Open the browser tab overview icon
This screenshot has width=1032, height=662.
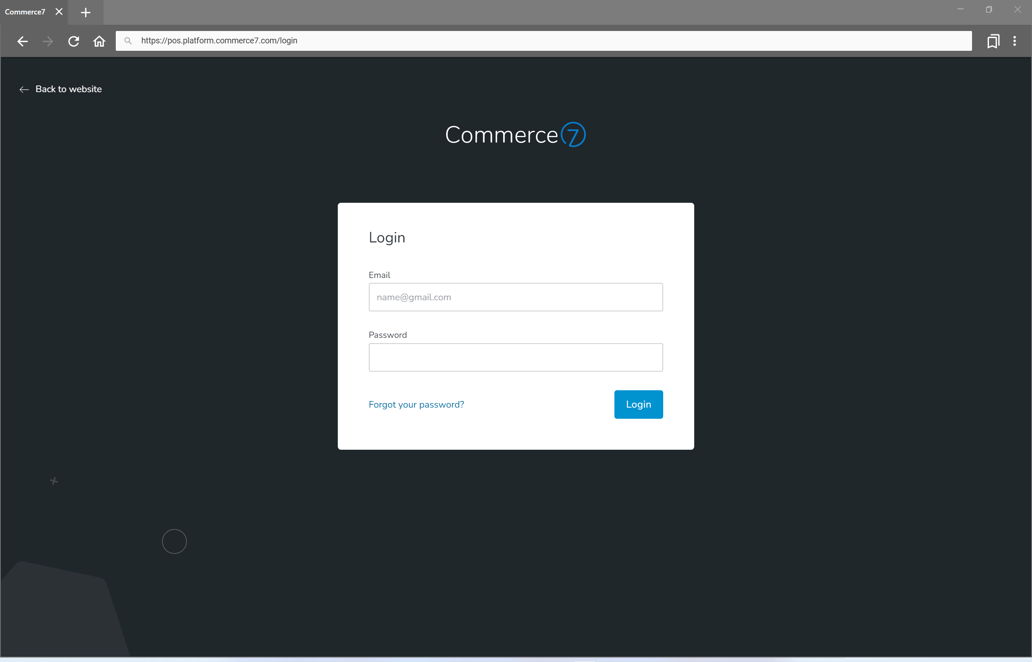point(992,41)
